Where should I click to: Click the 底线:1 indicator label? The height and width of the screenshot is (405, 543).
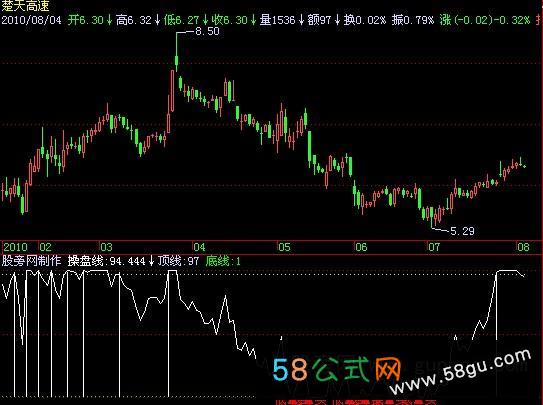[x=223, y=261]
